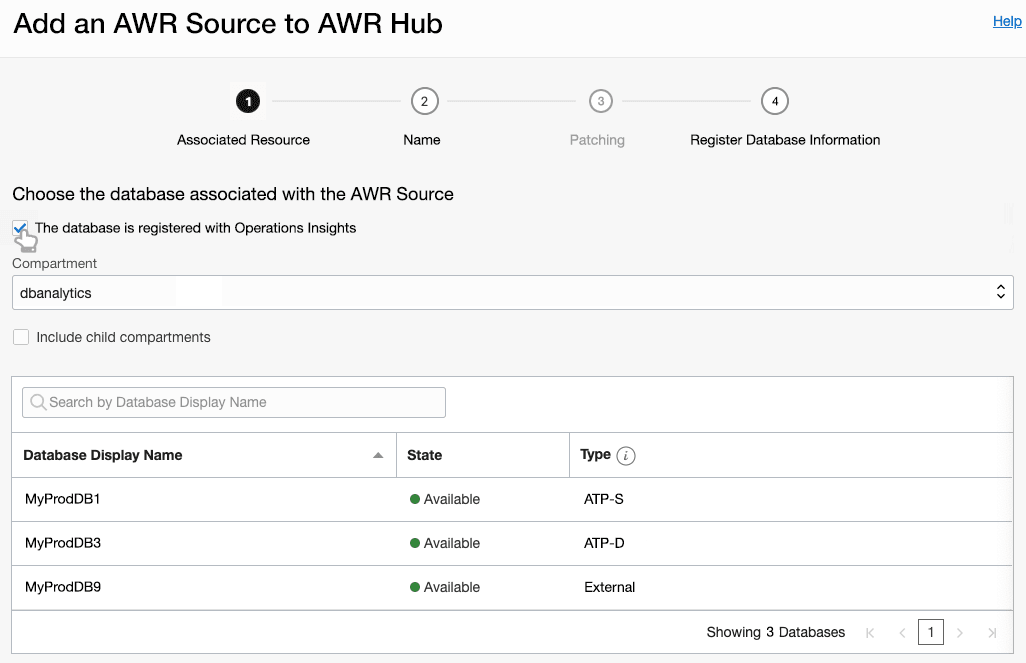Click the Compartment selector chevron

1000,292
